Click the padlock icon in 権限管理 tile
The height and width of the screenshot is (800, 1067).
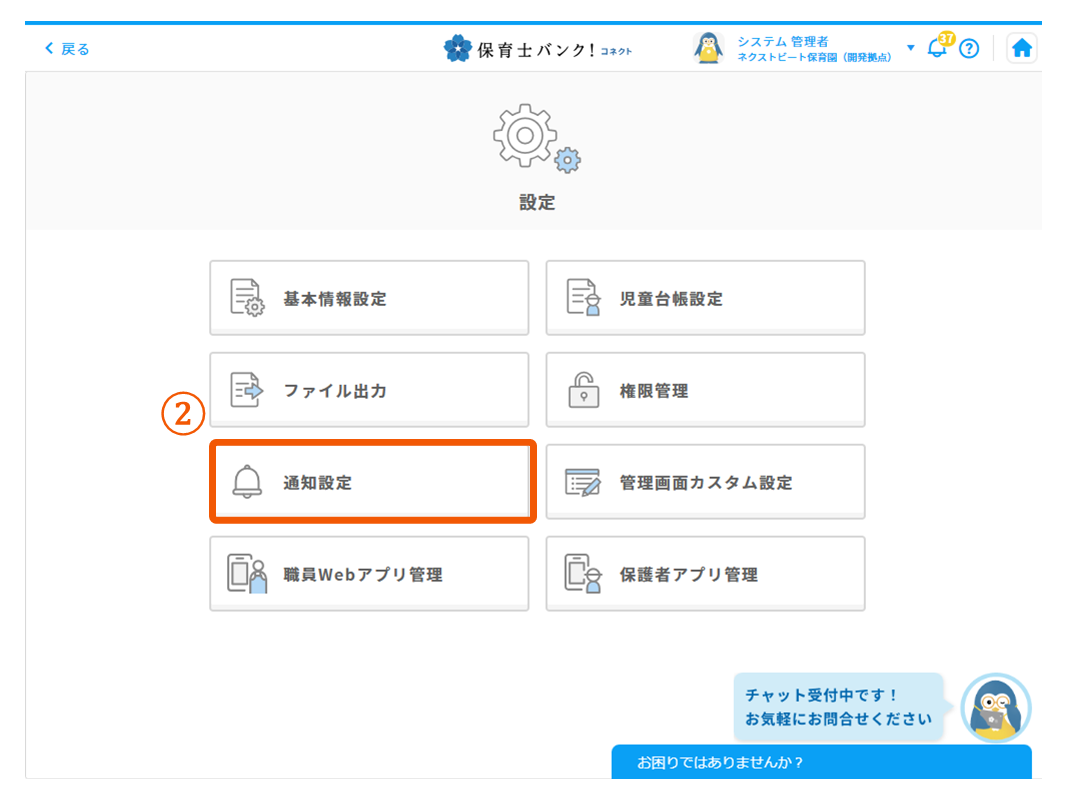pos(582,390)
